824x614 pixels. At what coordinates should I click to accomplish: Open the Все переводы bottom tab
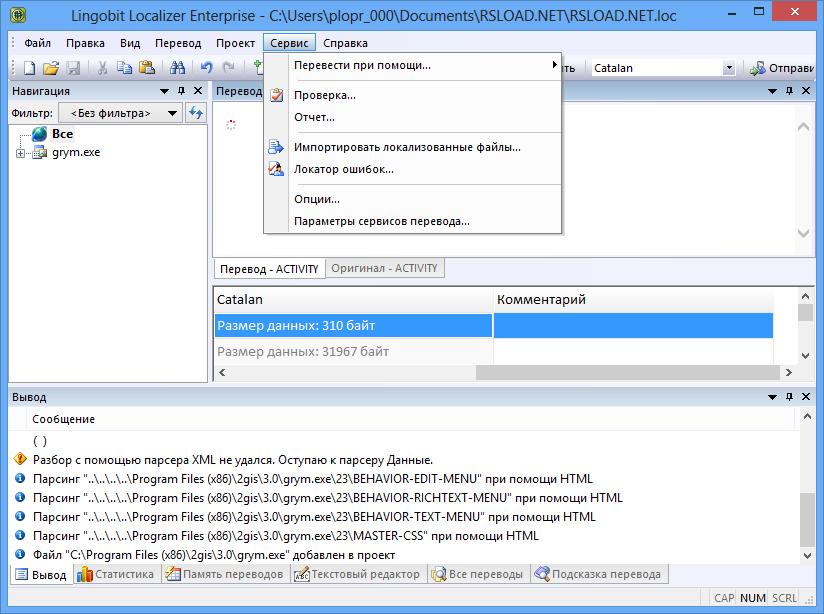(x=477, y=574)
